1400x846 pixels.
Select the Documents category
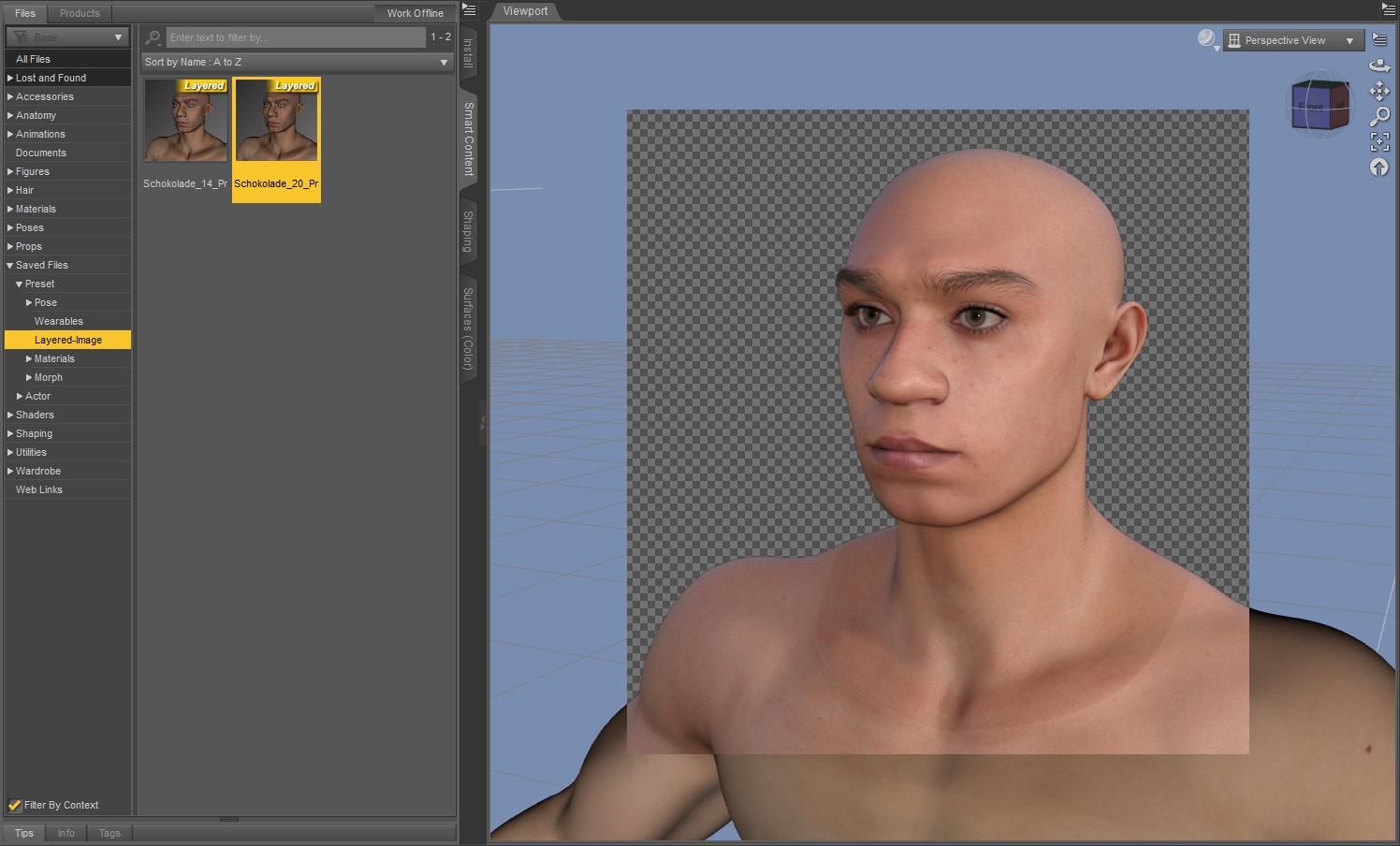click(67, 153)
